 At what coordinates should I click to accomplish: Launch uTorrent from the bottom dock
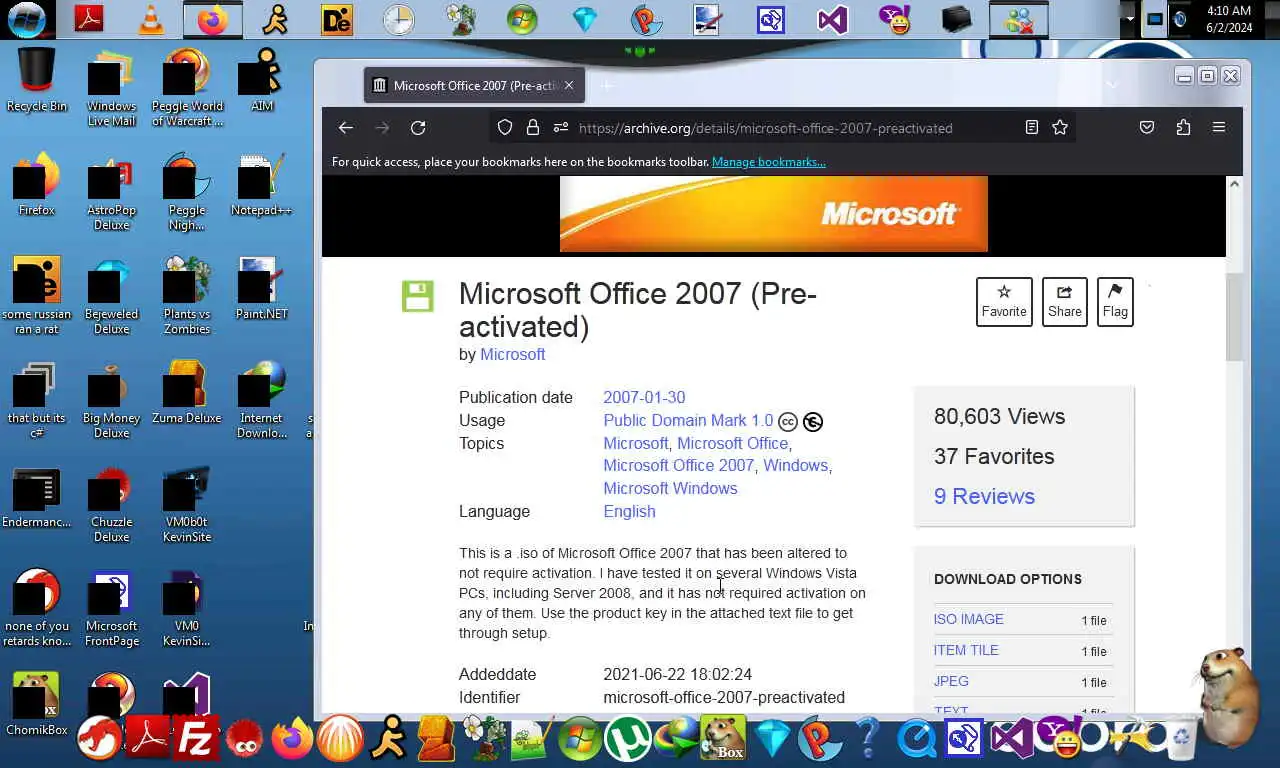(x=627, y=739)
